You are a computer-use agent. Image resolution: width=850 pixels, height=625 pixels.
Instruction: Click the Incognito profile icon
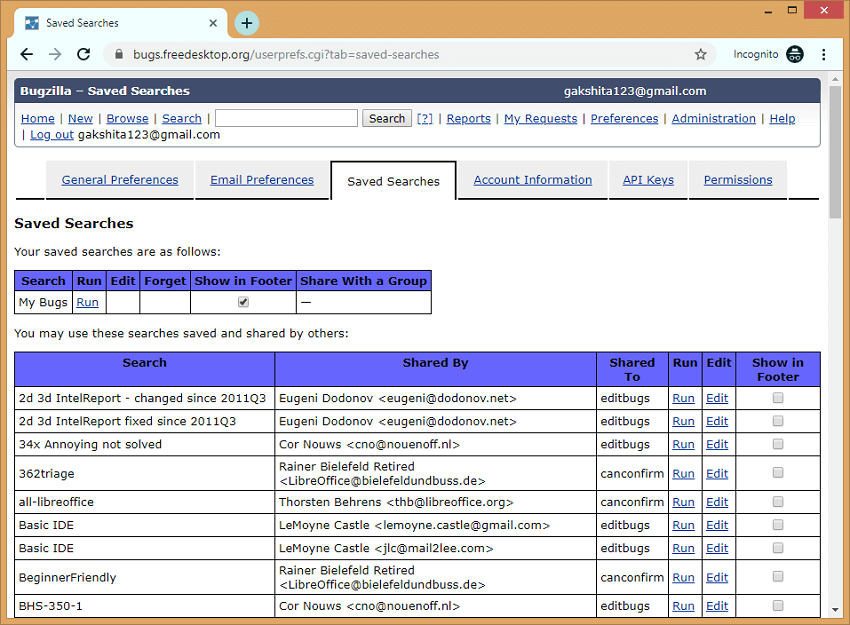(795, 54)
